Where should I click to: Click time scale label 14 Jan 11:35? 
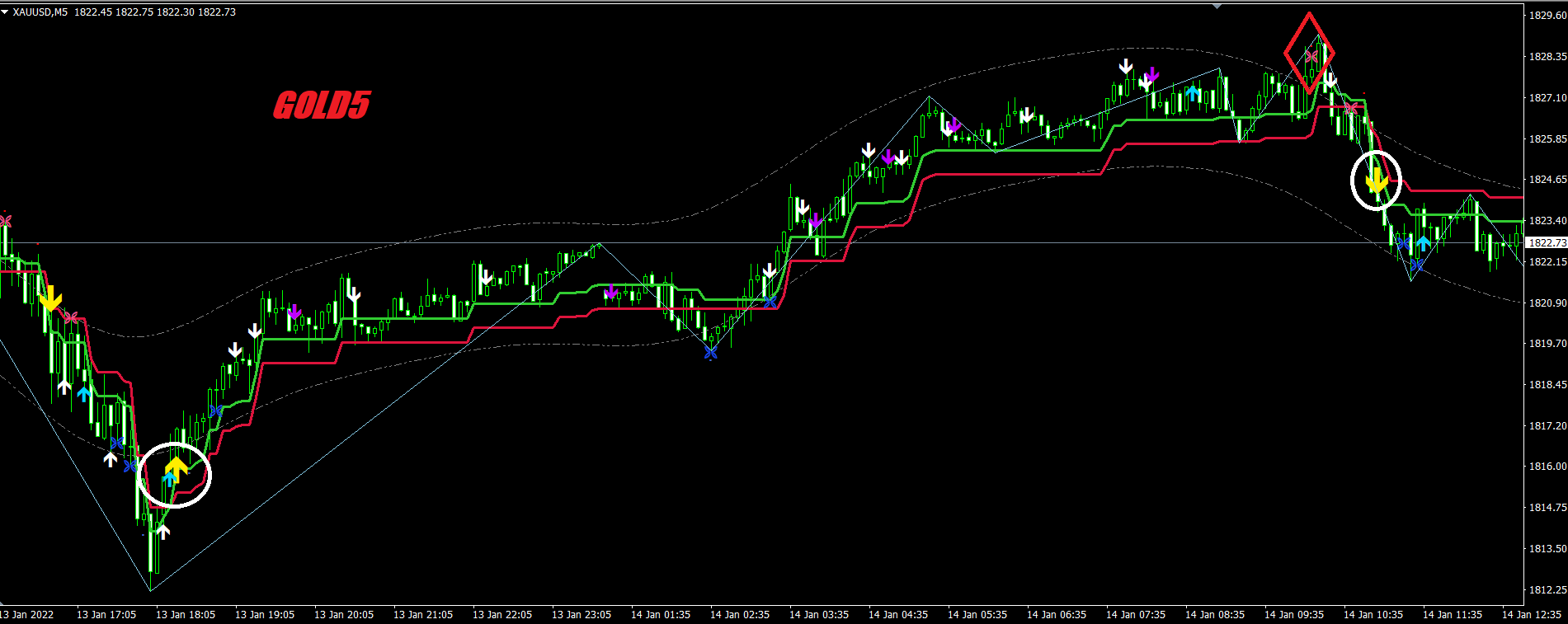pos(1453,615)
